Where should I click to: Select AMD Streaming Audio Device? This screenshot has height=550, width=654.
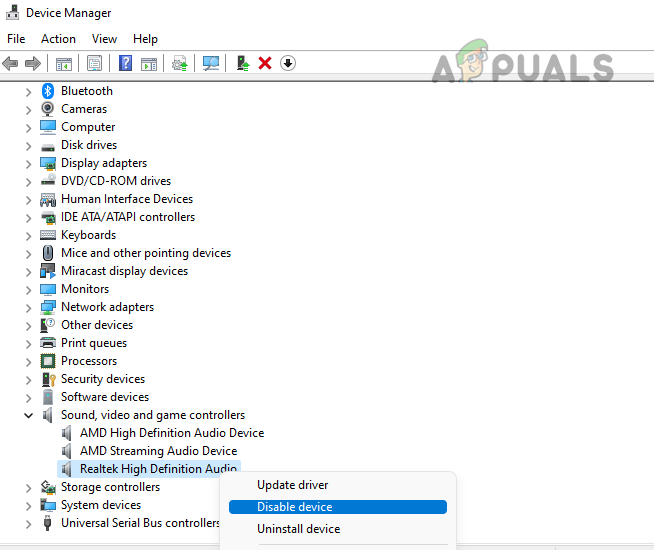(158, 451)
